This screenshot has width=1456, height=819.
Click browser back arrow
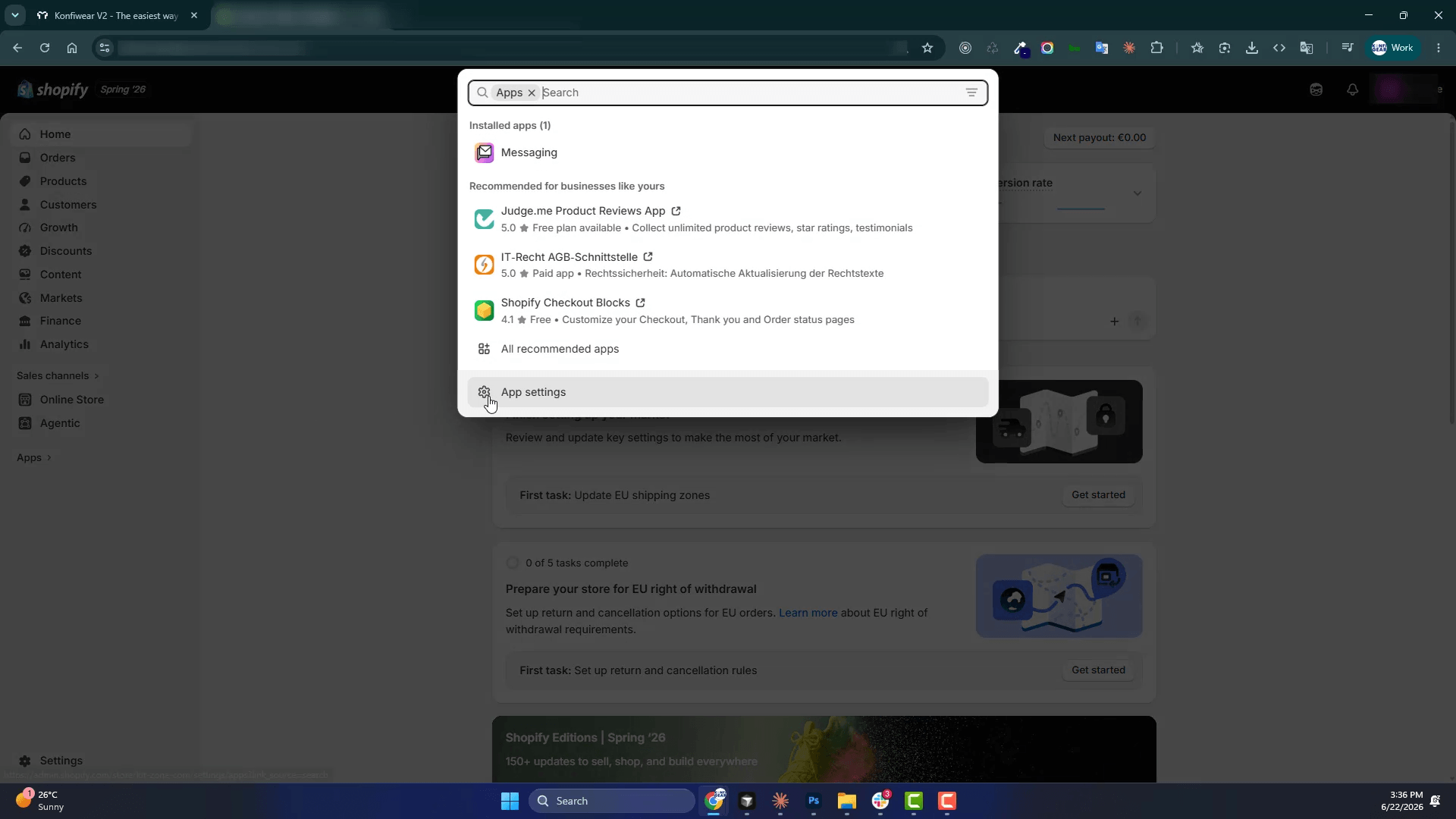pyautogui.click(x=17, y=48)
